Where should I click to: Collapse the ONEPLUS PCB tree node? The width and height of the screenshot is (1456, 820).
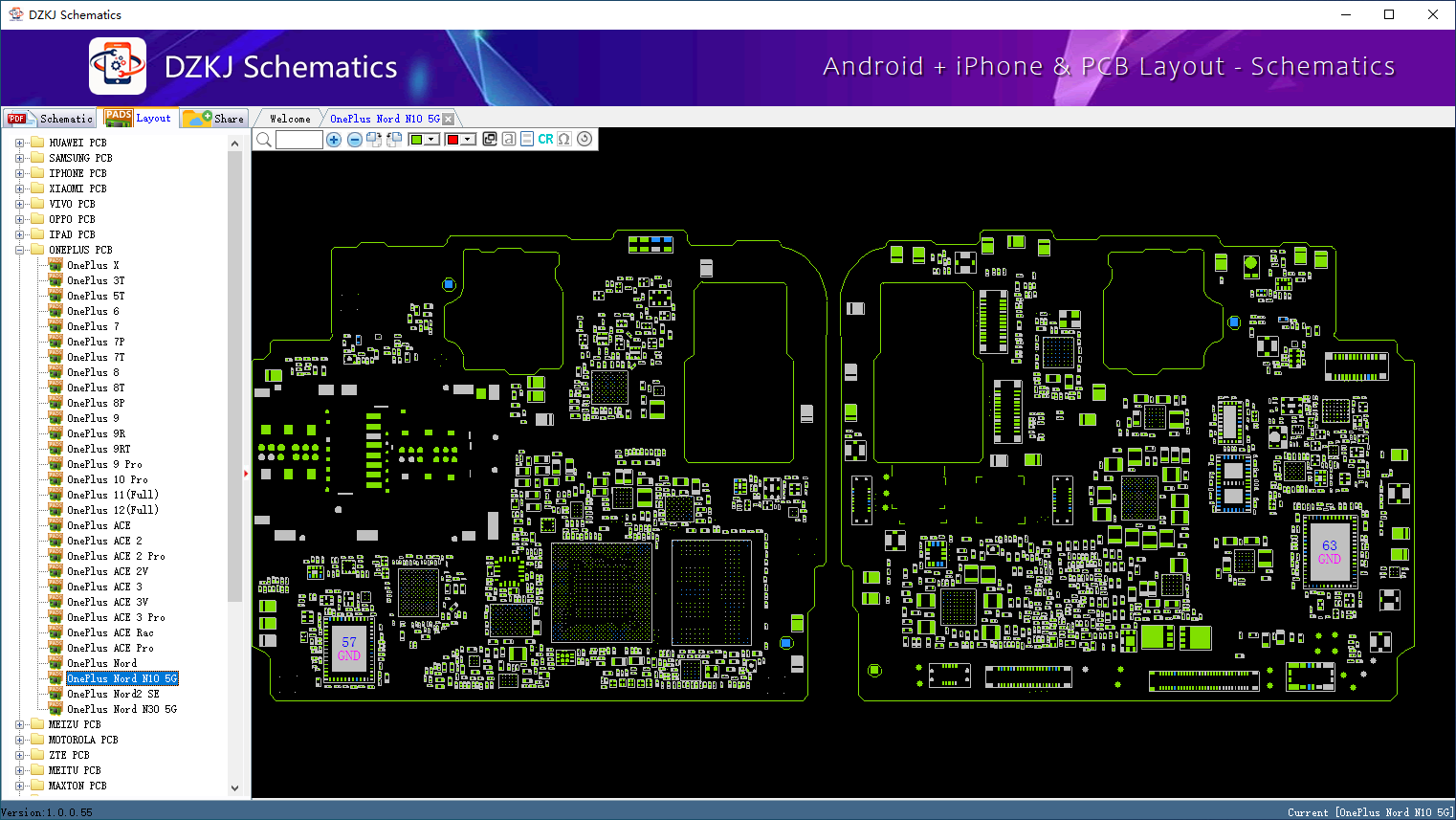click(x=19, y=250)
